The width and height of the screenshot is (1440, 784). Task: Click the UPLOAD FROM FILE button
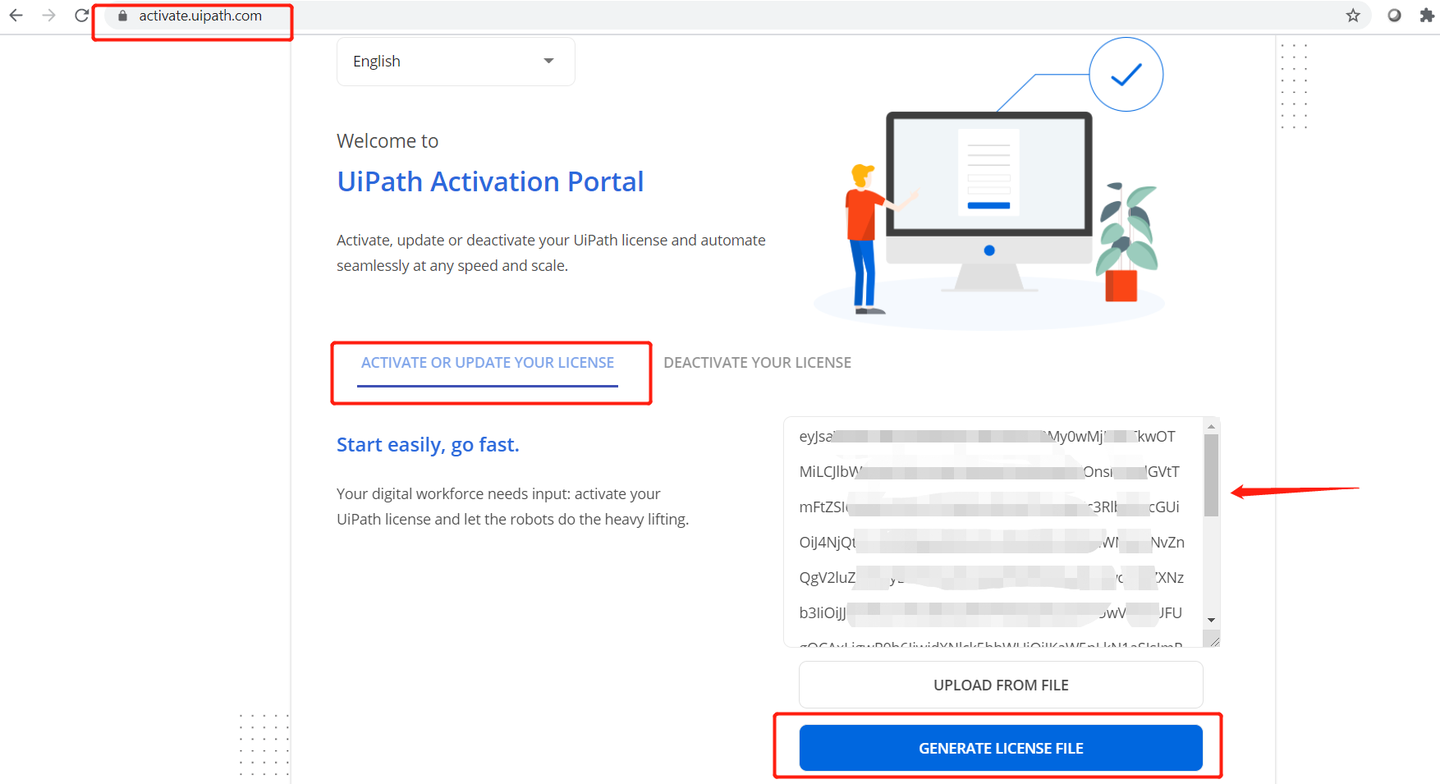[1000, 684]
